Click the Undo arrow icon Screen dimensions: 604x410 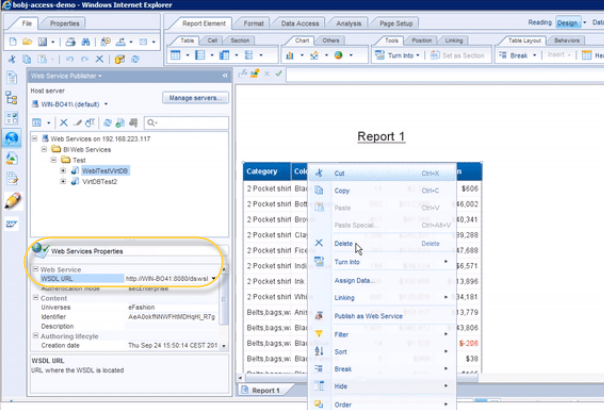click(x=70, y=59)
